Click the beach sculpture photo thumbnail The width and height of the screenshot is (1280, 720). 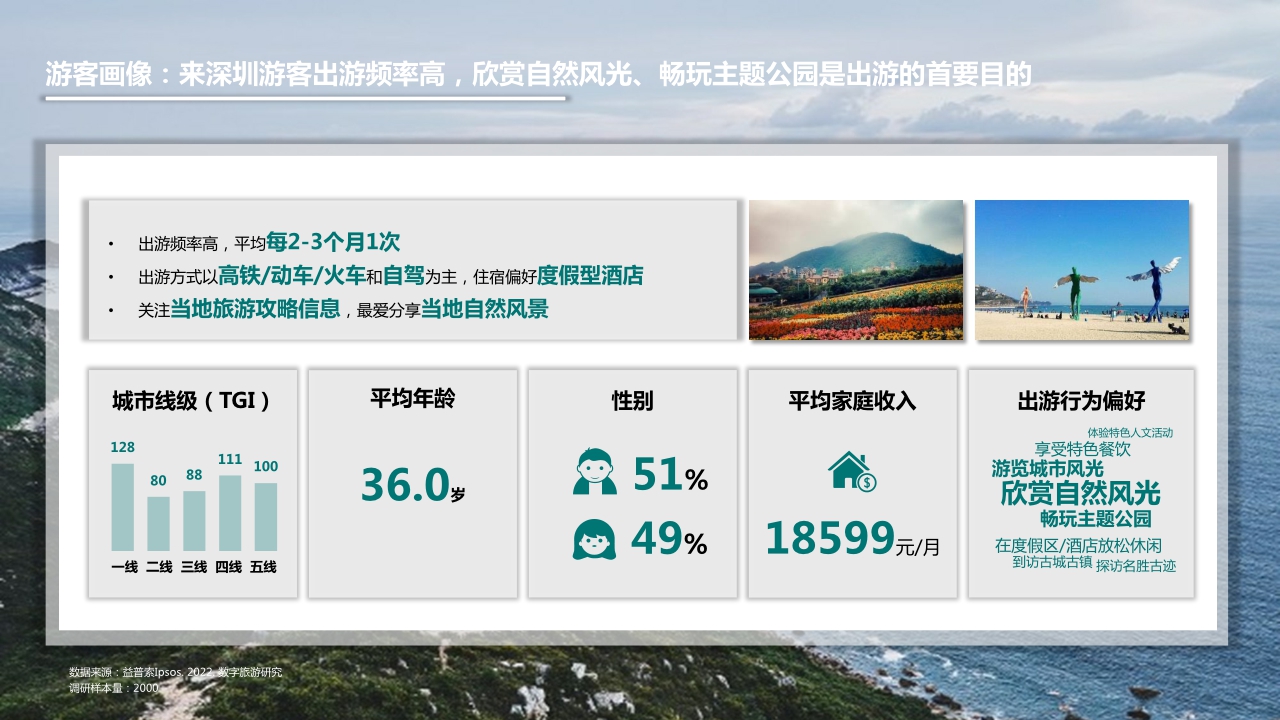1082,270
